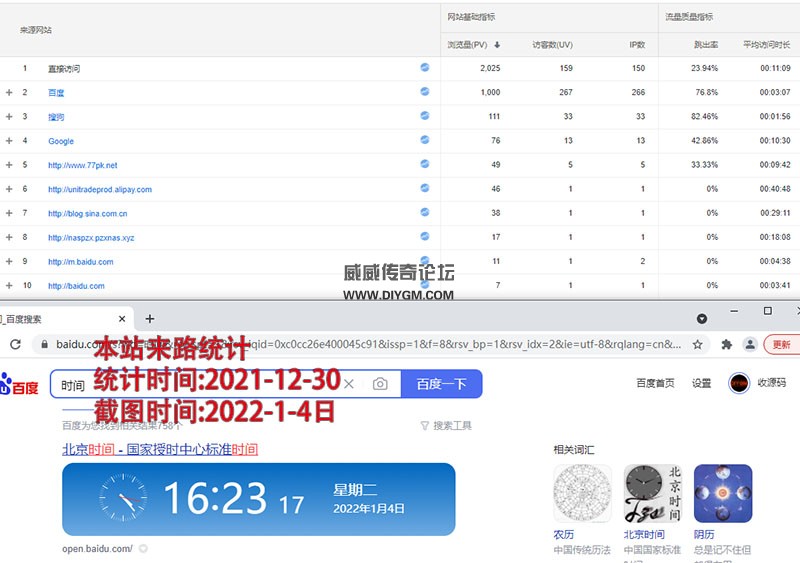Click the analog clock in time card
The width and height of the screenshot is (800, 563).
click(x=123, y=498)
